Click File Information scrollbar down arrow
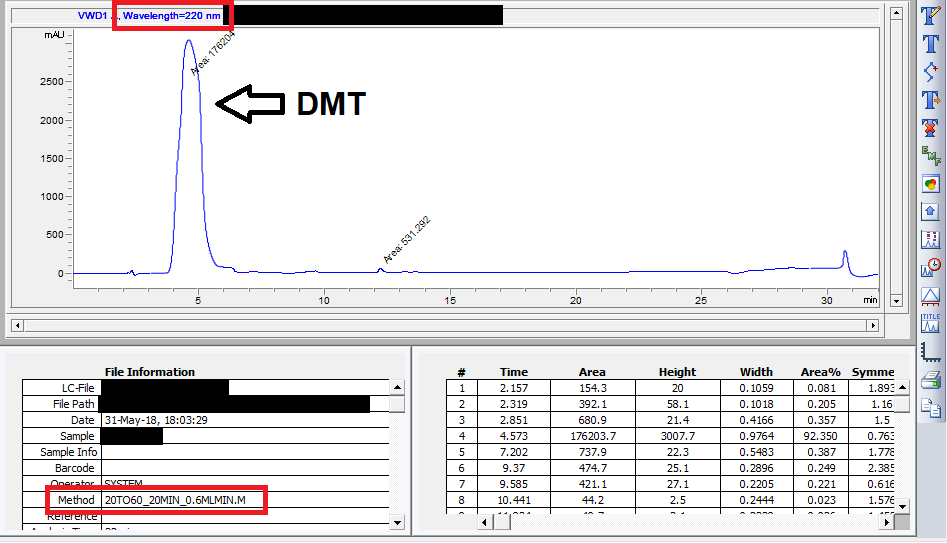Viewport: 947px width, 543px height. pyautogui.click(x=397, y=523)
